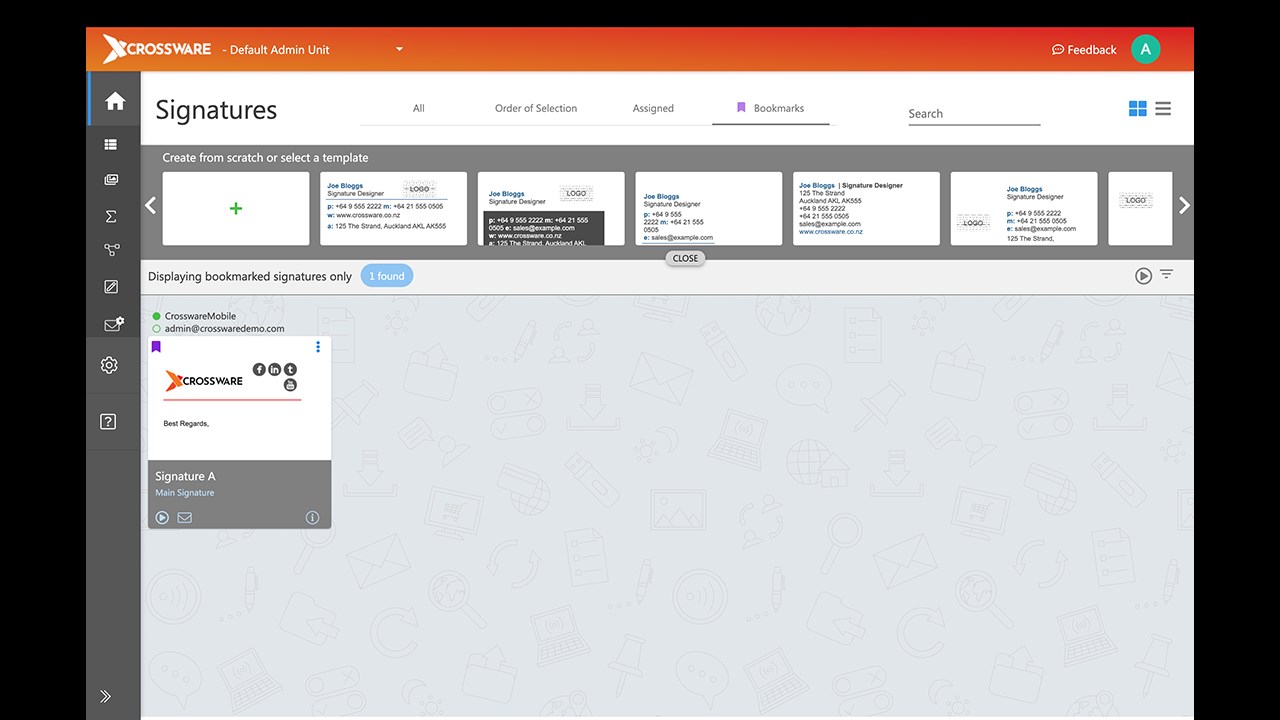Click the Signature A title

(185, 476)
